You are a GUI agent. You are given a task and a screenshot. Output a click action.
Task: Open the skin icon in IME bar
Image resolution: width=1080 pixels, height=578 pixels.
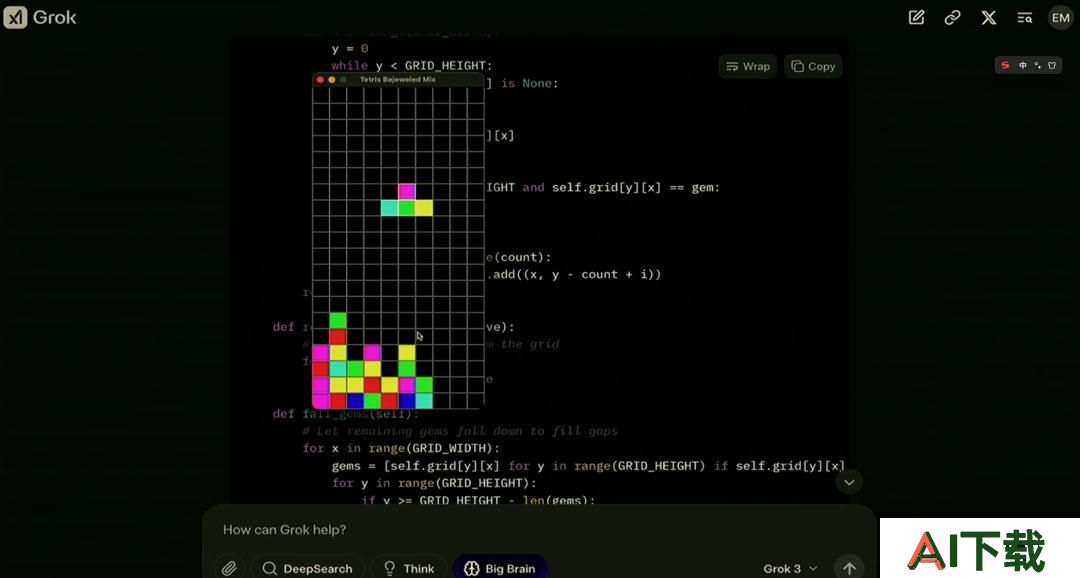click(1052, 65)
